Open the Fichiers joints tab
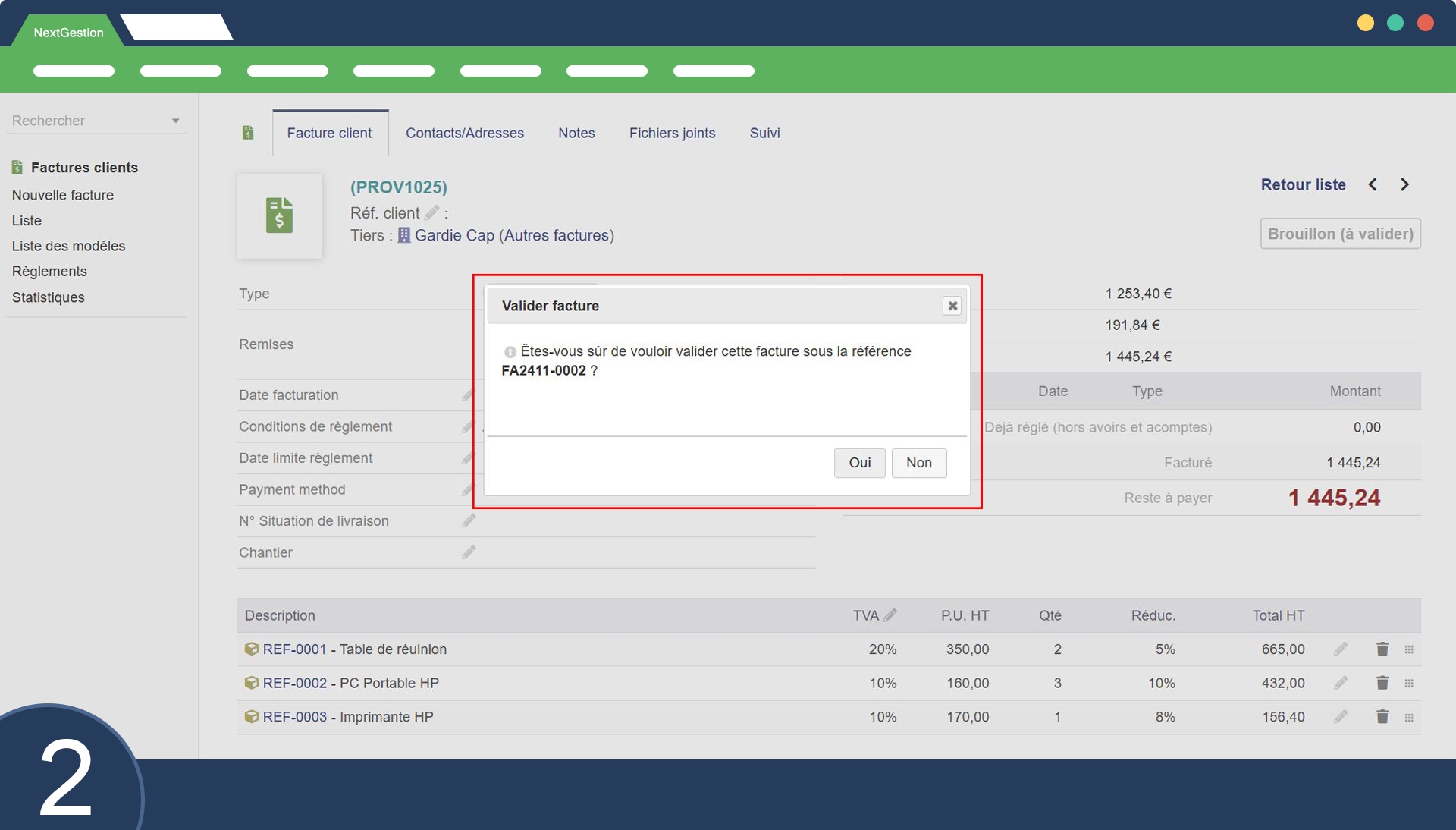Viewport: 1456px width, 830px height. tap(672, 133)
